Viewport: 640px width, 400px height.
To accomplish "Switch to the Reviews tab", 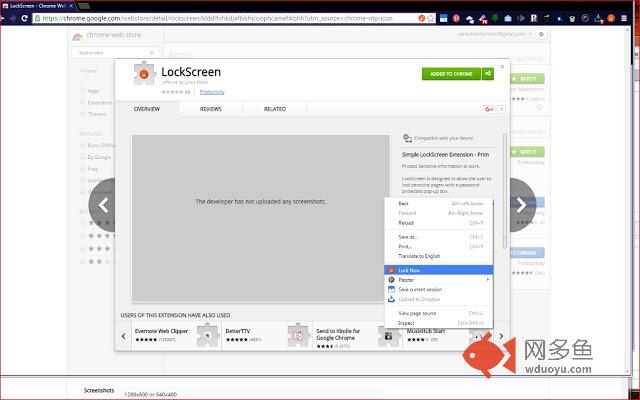I will pos(211,108).
